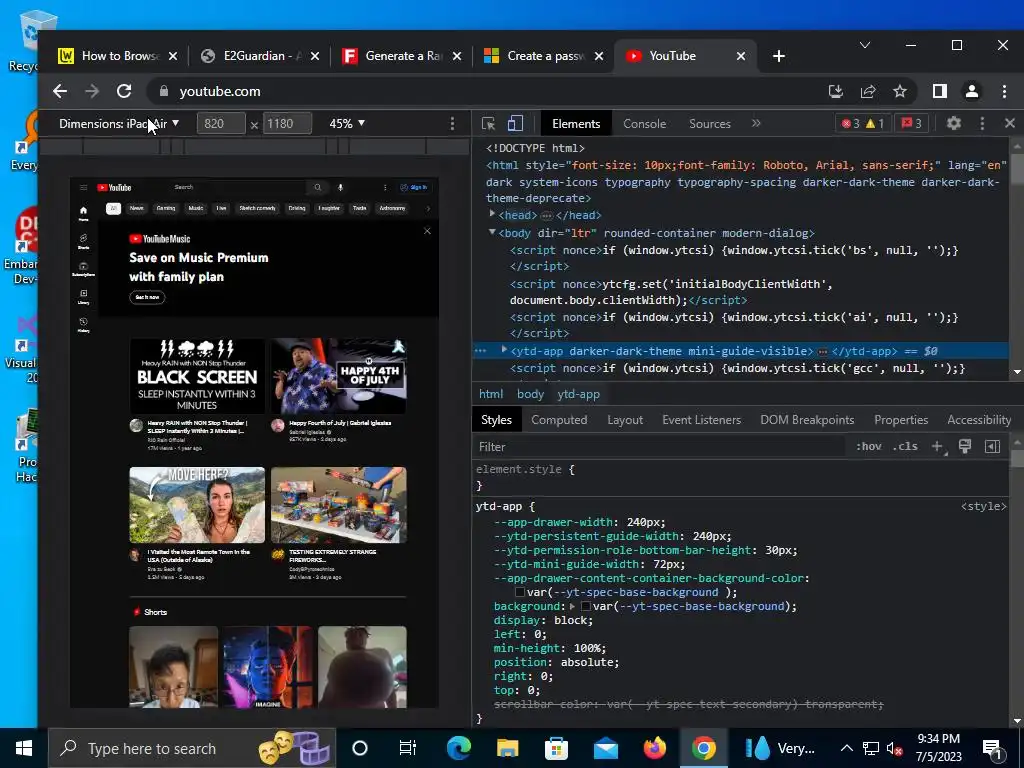Image resolution: width=1024 pixels, height=768 pixels.
Task: Open the 45% zoom dropdown
Action: pyautogui.click(x=347, y=123)
